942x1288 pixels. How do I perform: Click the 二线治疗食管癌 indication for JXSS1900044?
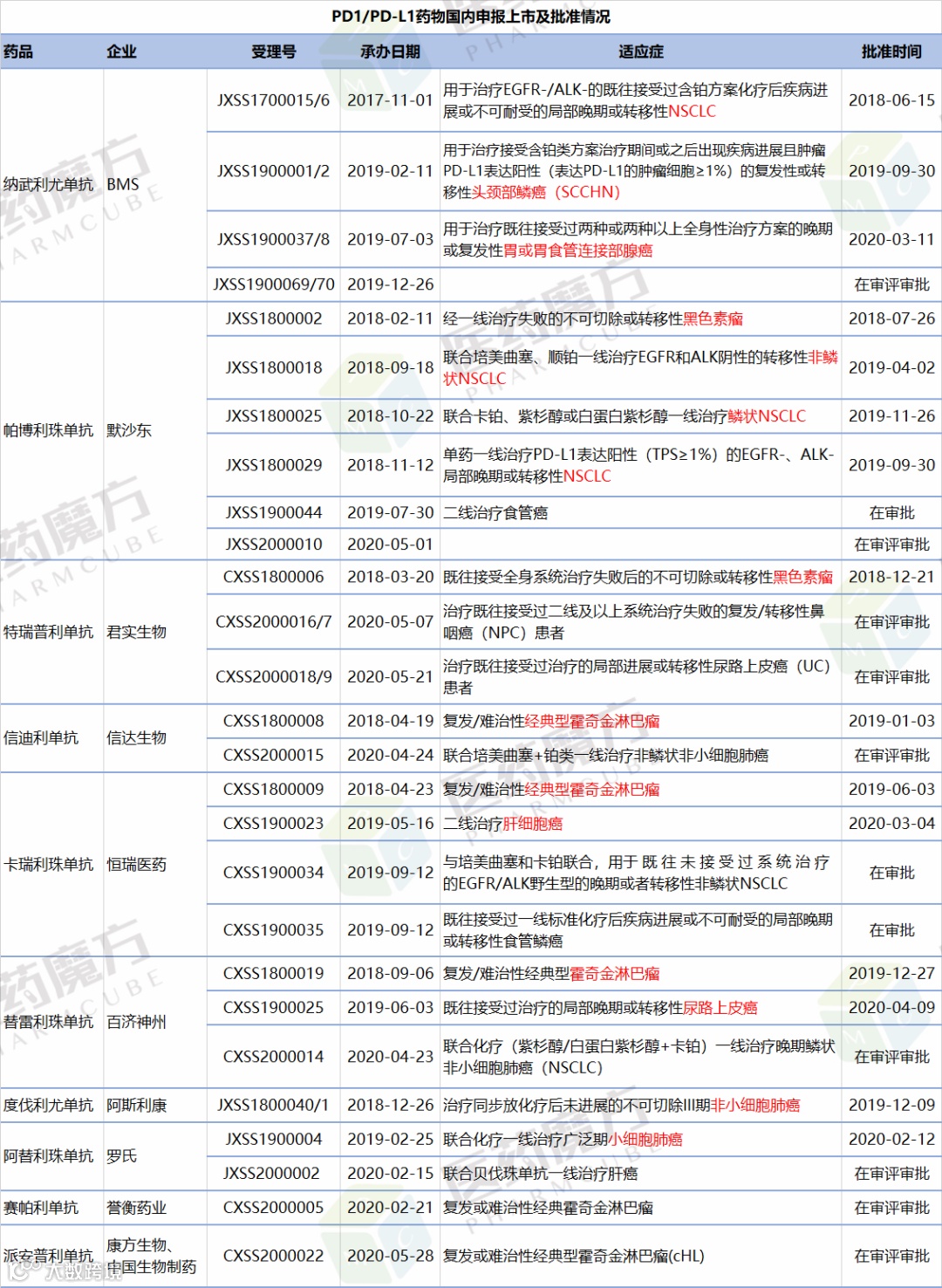pos(495,513)
